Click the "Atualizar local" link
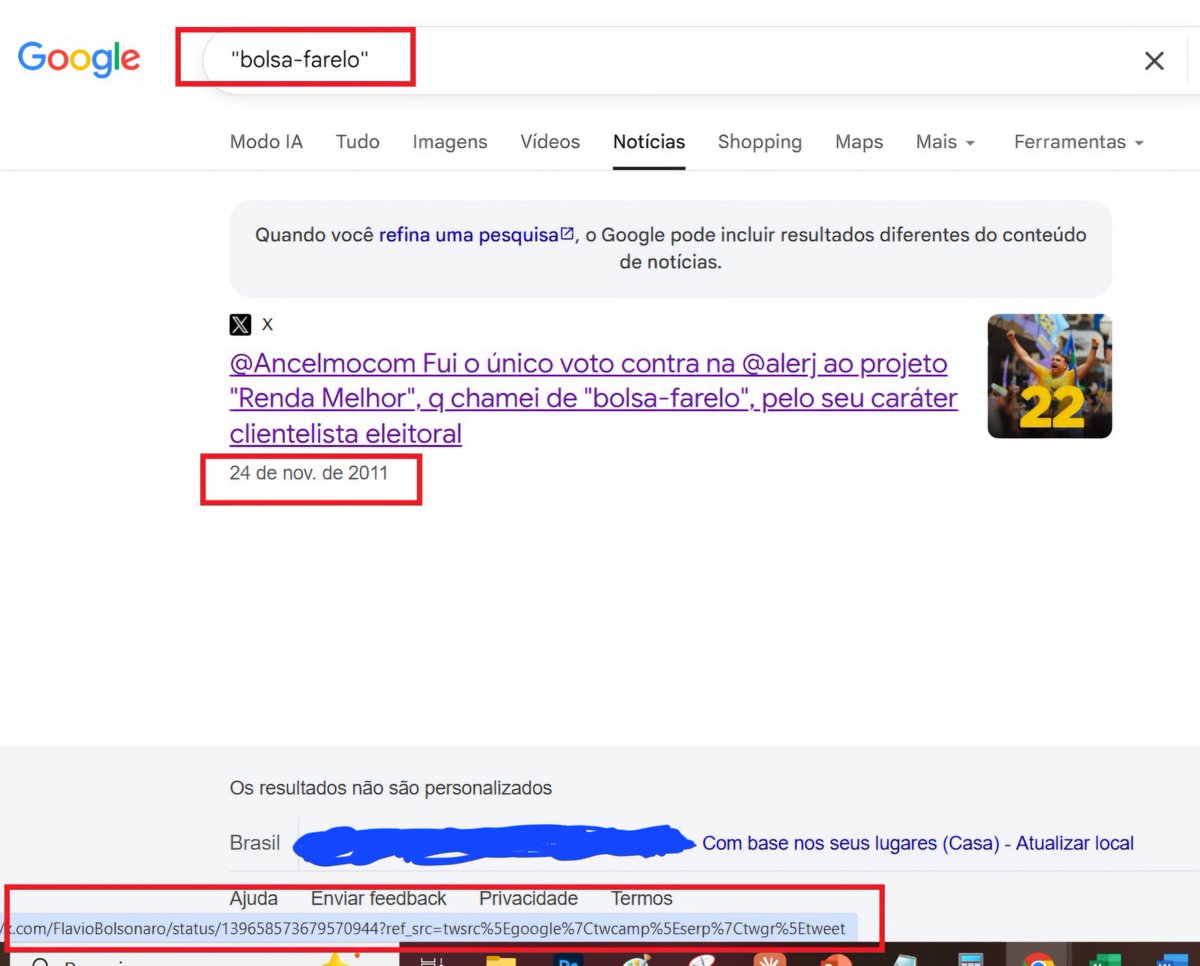The height and width of the screenshot is (966, 1200). [1075, 843]
